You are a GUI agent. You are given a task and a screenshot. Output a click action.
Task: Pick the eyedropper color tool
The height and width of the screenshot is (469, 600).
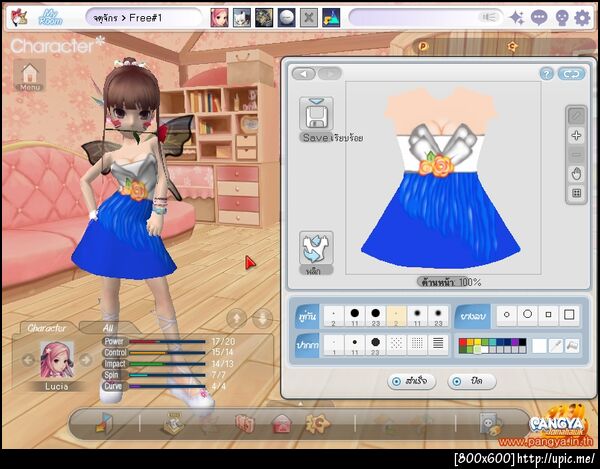click(556, 346)
